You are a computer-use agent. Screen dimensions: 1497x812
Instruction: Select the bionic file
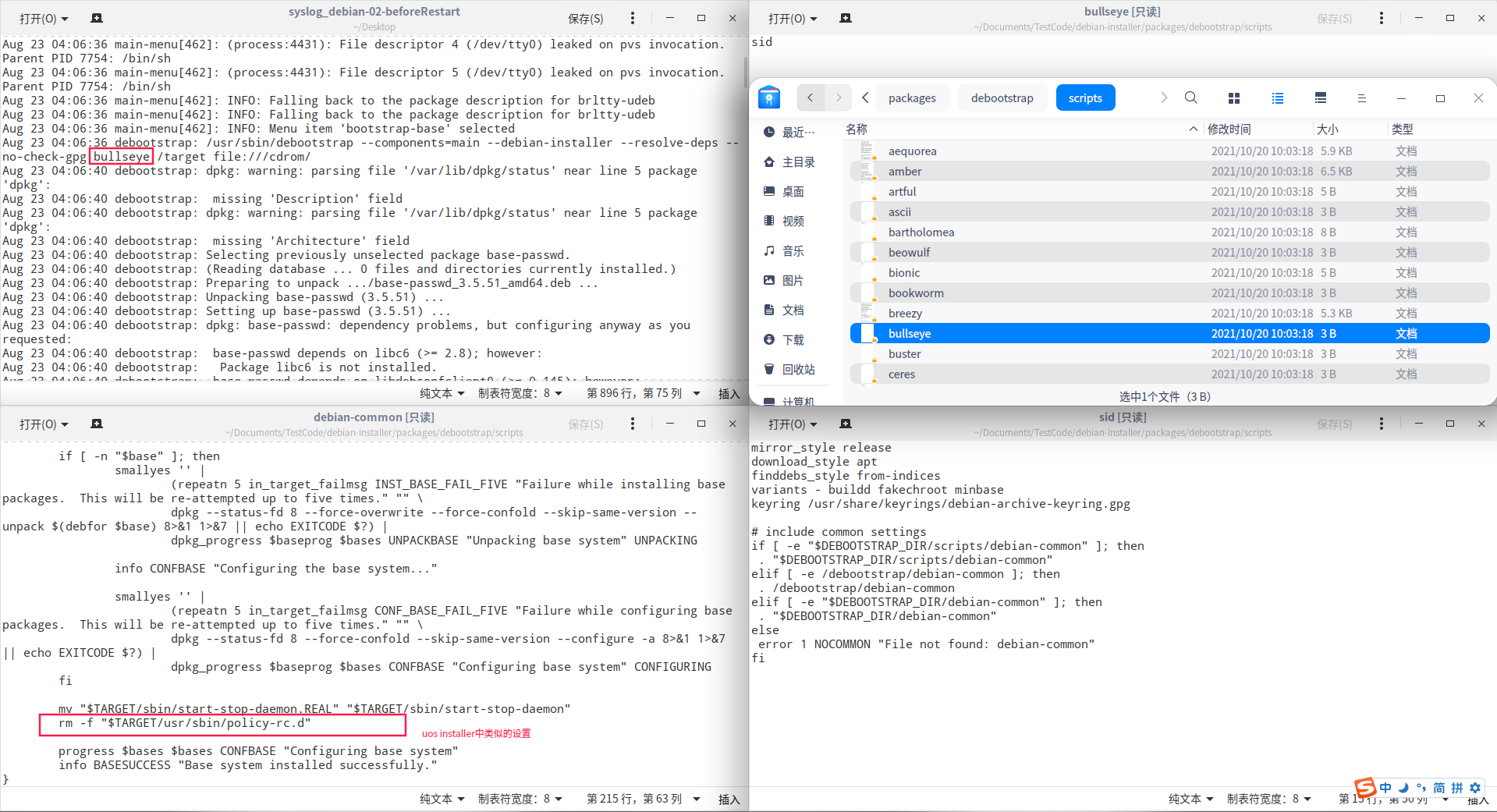1170,272
